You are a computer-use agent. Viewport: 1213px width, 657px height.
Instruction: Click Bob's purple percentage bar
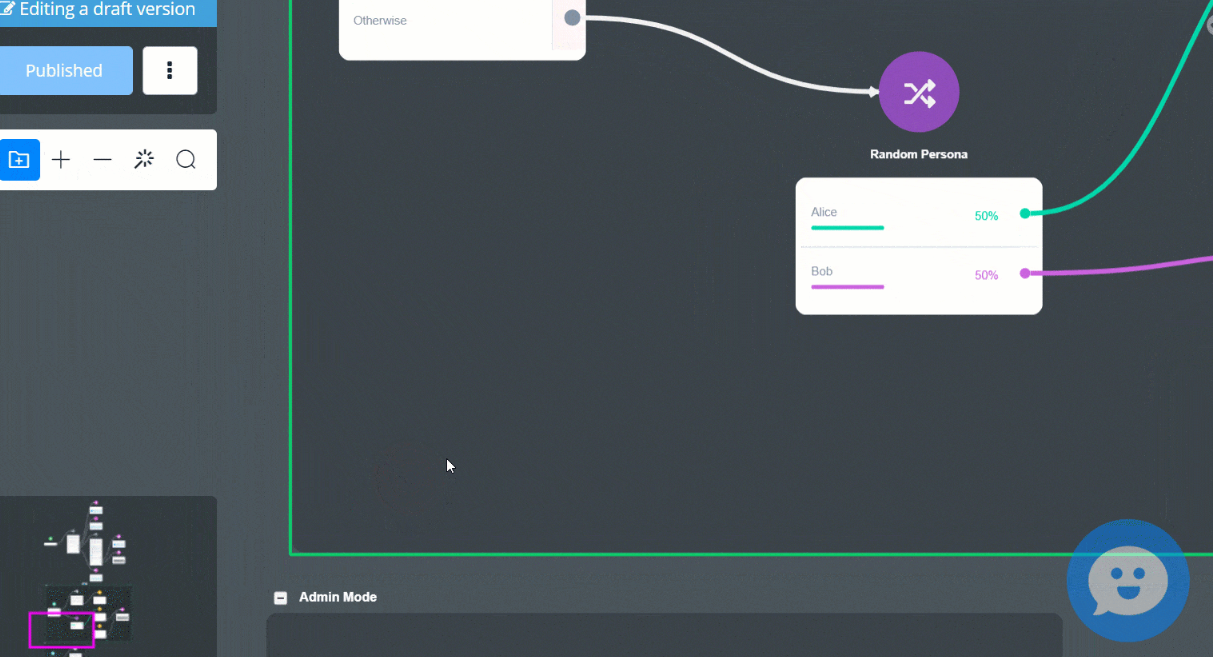[x=847, y=287]
